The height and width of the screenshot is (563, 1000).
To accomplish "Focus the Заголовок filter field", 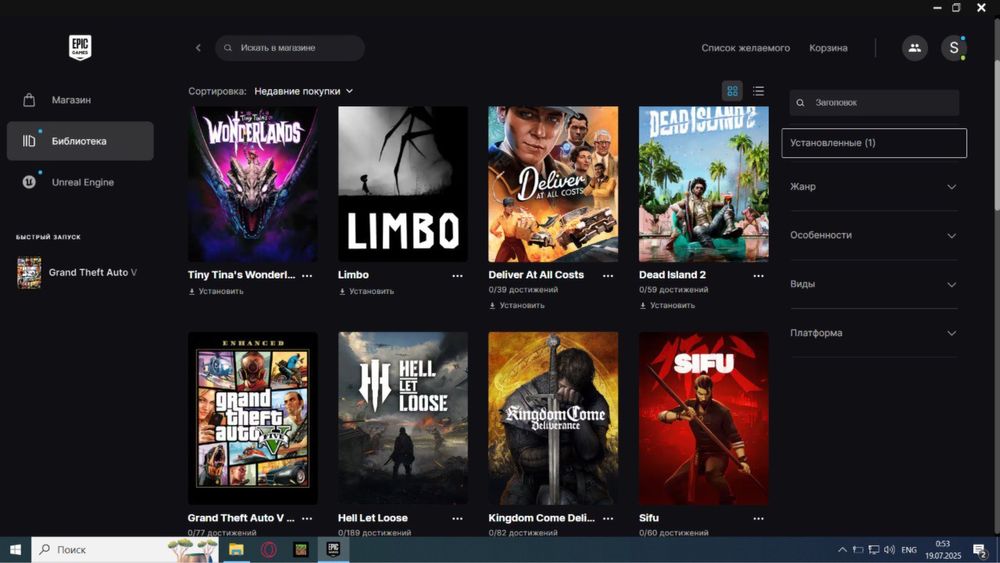I will point(874,103).
